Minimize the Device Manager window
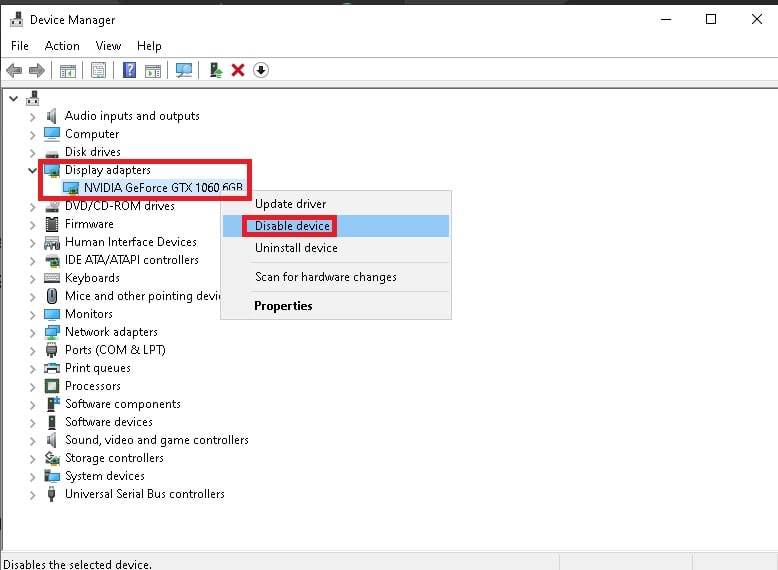The width and height of the screenshot is (778, 570). [666, 19]
